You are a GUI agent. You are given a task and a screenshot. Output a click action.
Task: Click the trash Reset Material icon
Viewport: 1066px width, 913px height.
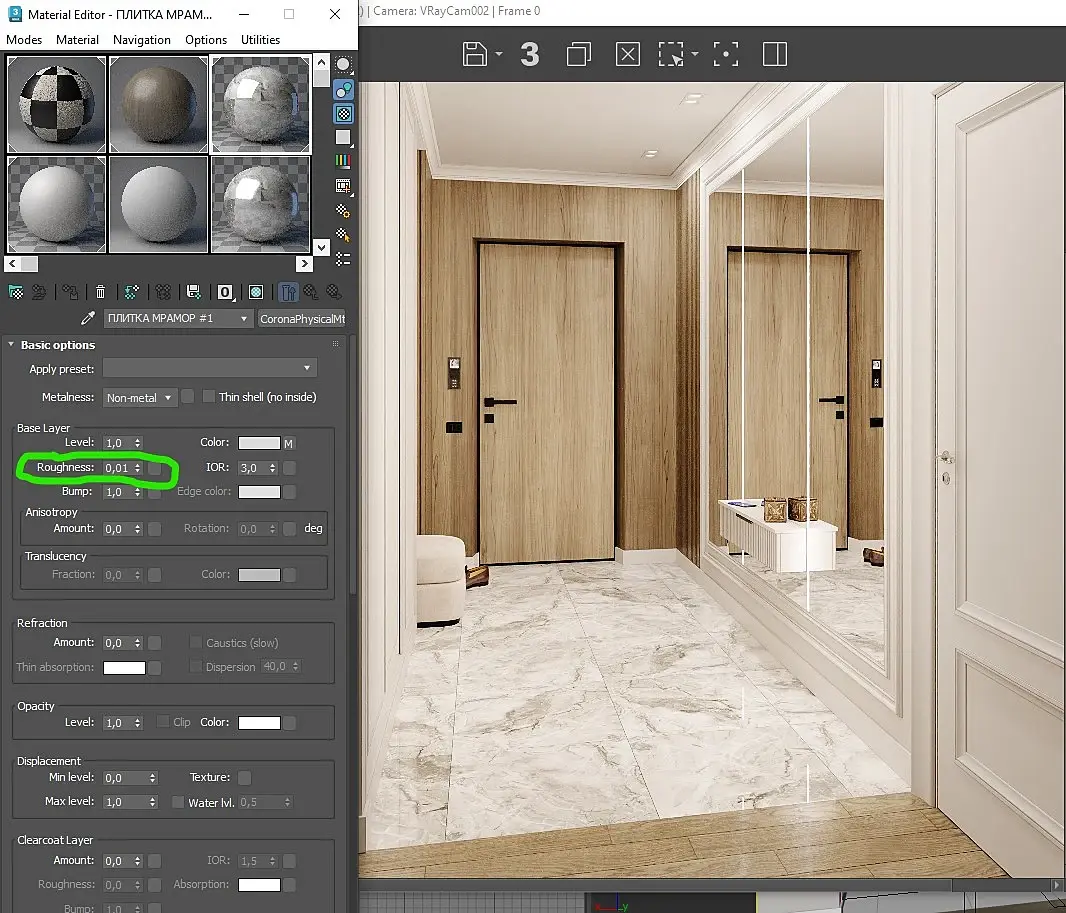point(101,292)
